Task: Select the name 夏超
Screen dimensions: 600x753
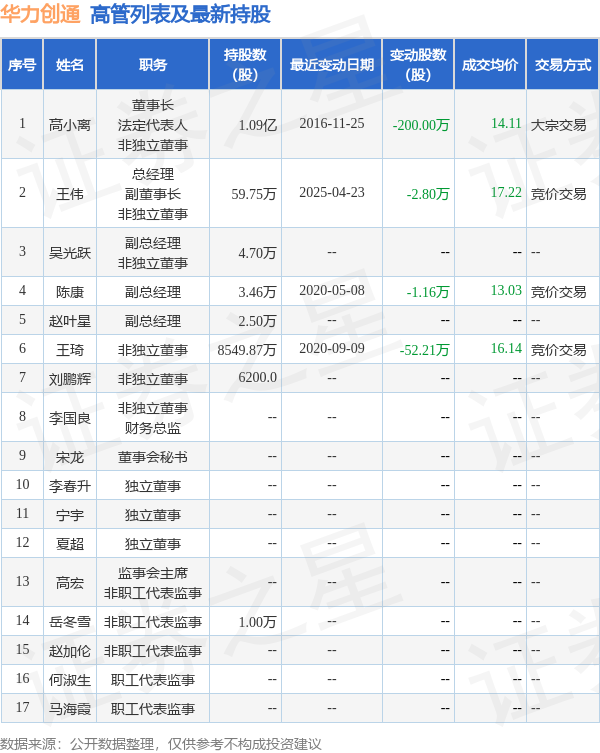Action: click(x=70, y=544)
